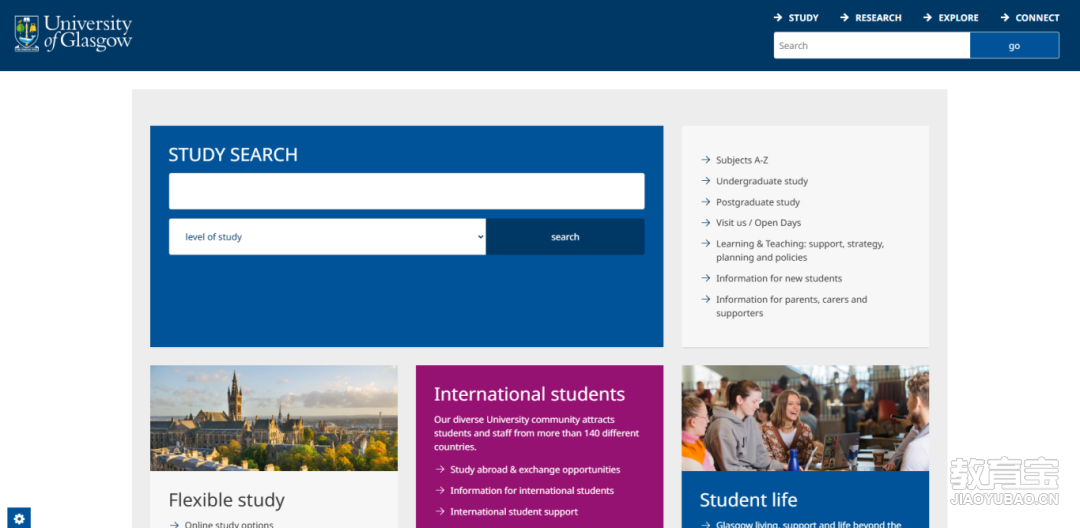Screen dimensions: 1080x528
Task: Focus the header Search text box
Action: 872,45
